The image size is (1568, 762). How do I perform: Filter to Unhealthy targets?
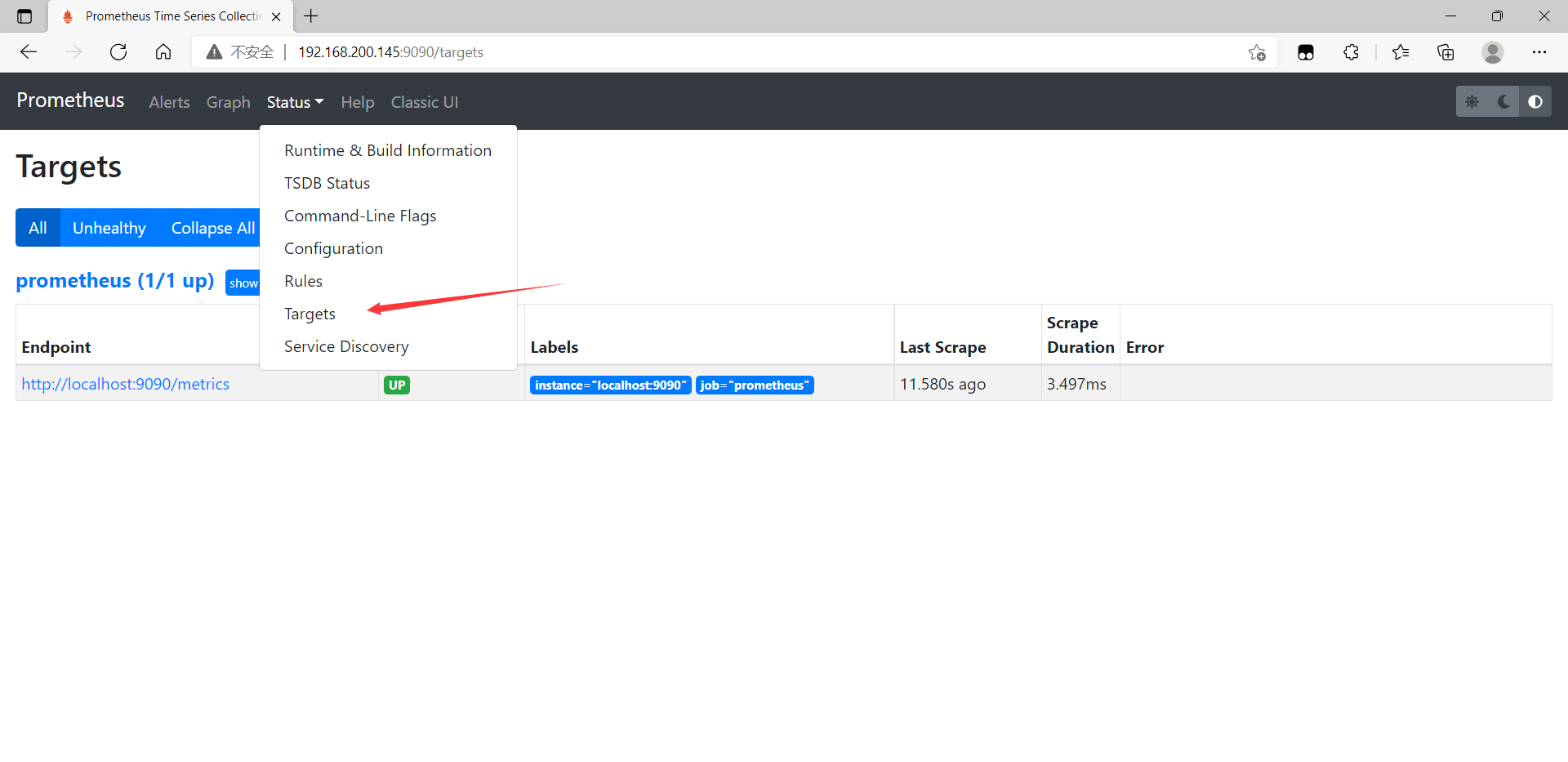click(x=109, y=228)
